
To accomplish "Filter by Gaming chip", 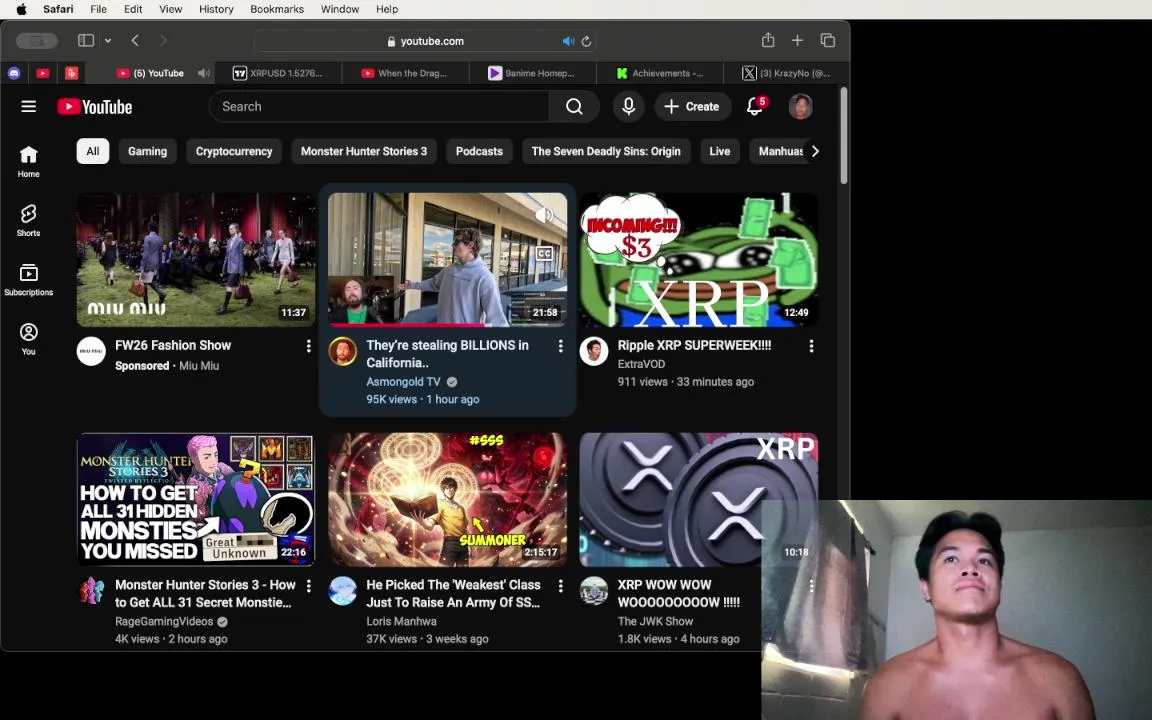I will [148, 151].
